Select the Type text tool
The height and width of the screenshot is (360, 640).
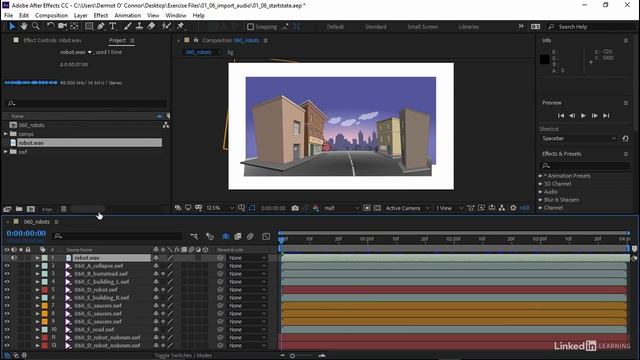coord(113,27)
